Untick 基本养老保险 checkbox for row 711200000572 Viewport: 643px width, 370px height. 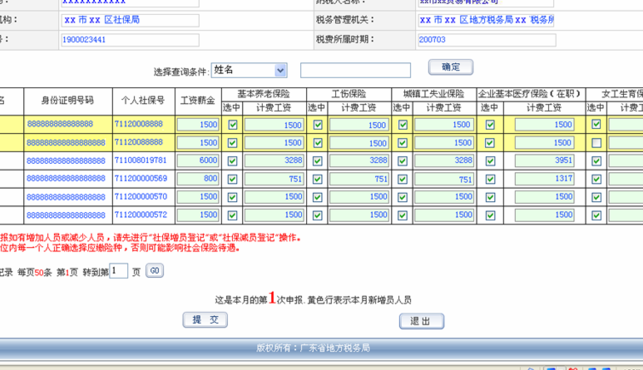(x=233, y=215)
